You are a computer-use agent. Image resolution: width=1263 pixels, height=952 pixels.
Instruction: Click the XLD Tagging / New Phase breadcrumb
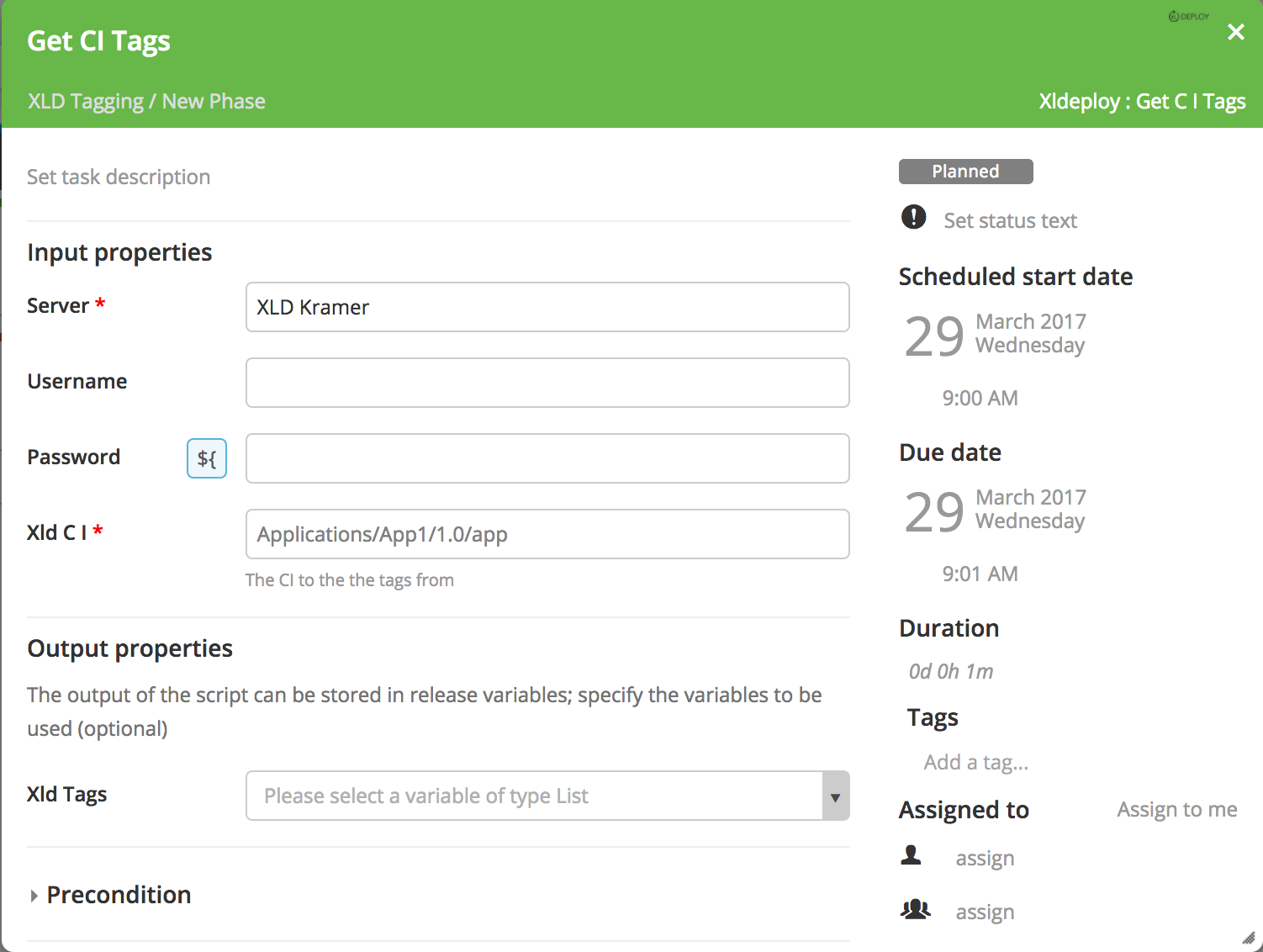point(146,101)
